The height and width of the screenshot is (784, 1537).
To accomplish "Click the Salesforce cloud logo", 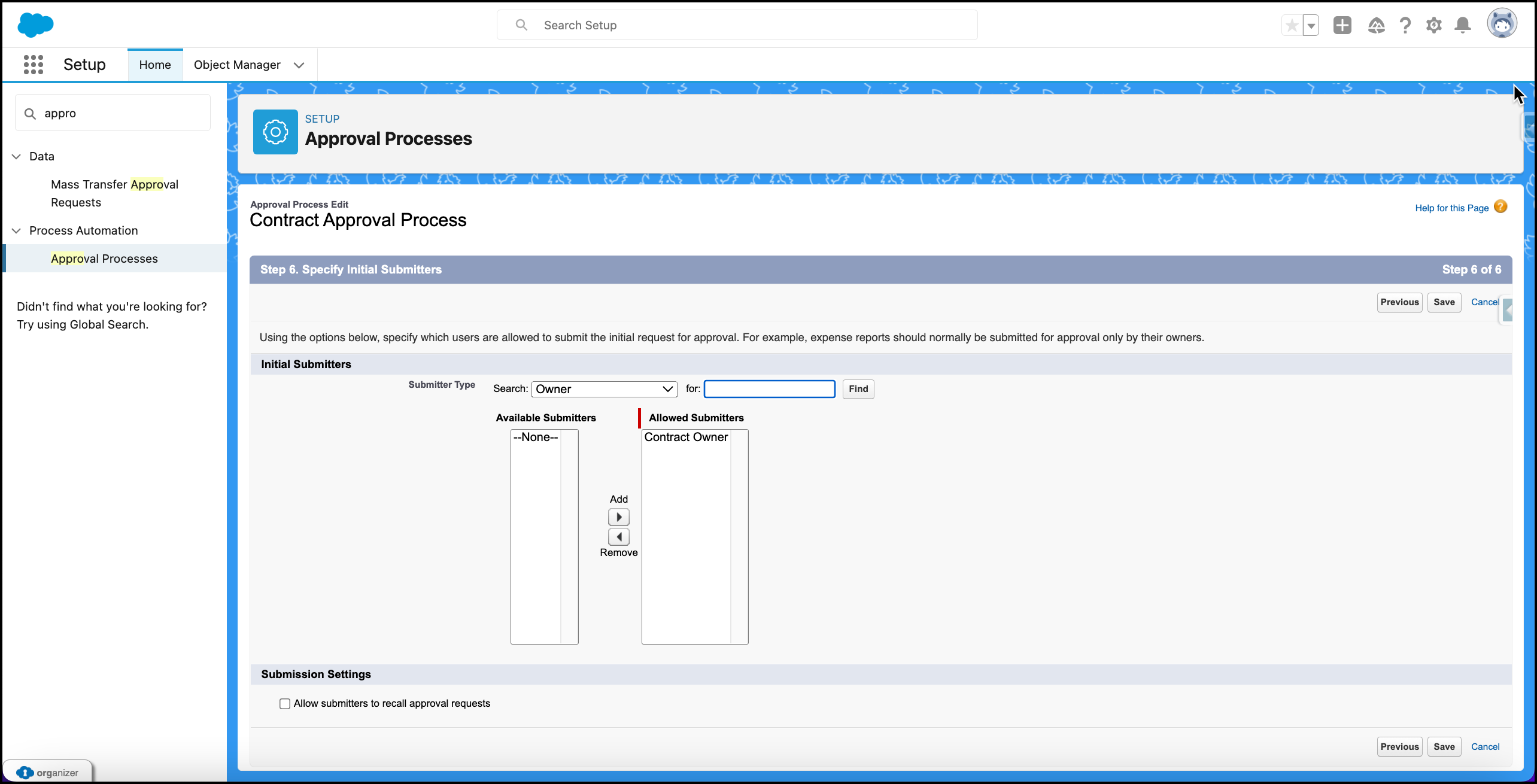I will (35, 25).
